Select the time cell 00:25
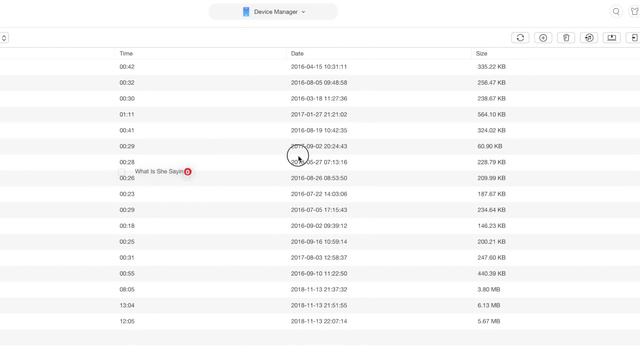The image size is (640, 360). [x=127, y=242]
